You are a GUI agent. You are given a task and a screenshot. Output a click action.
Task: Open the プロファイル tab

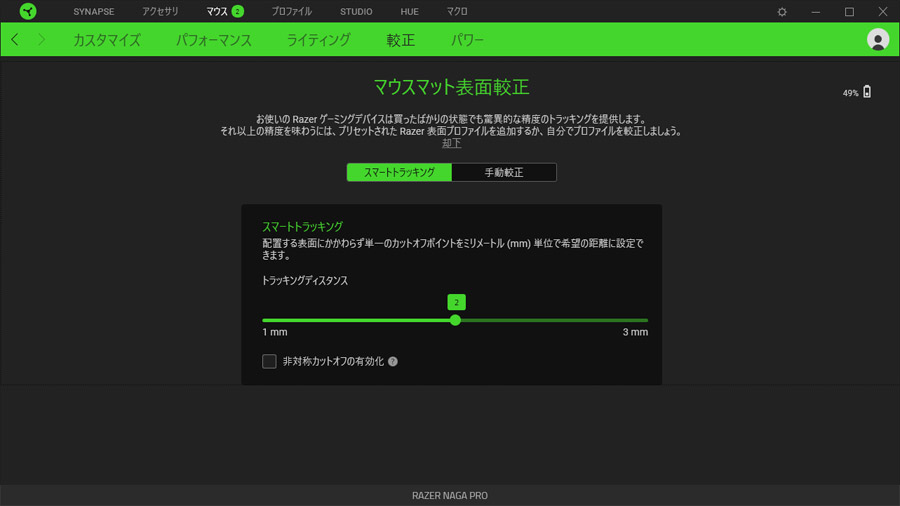click(292, 11)
